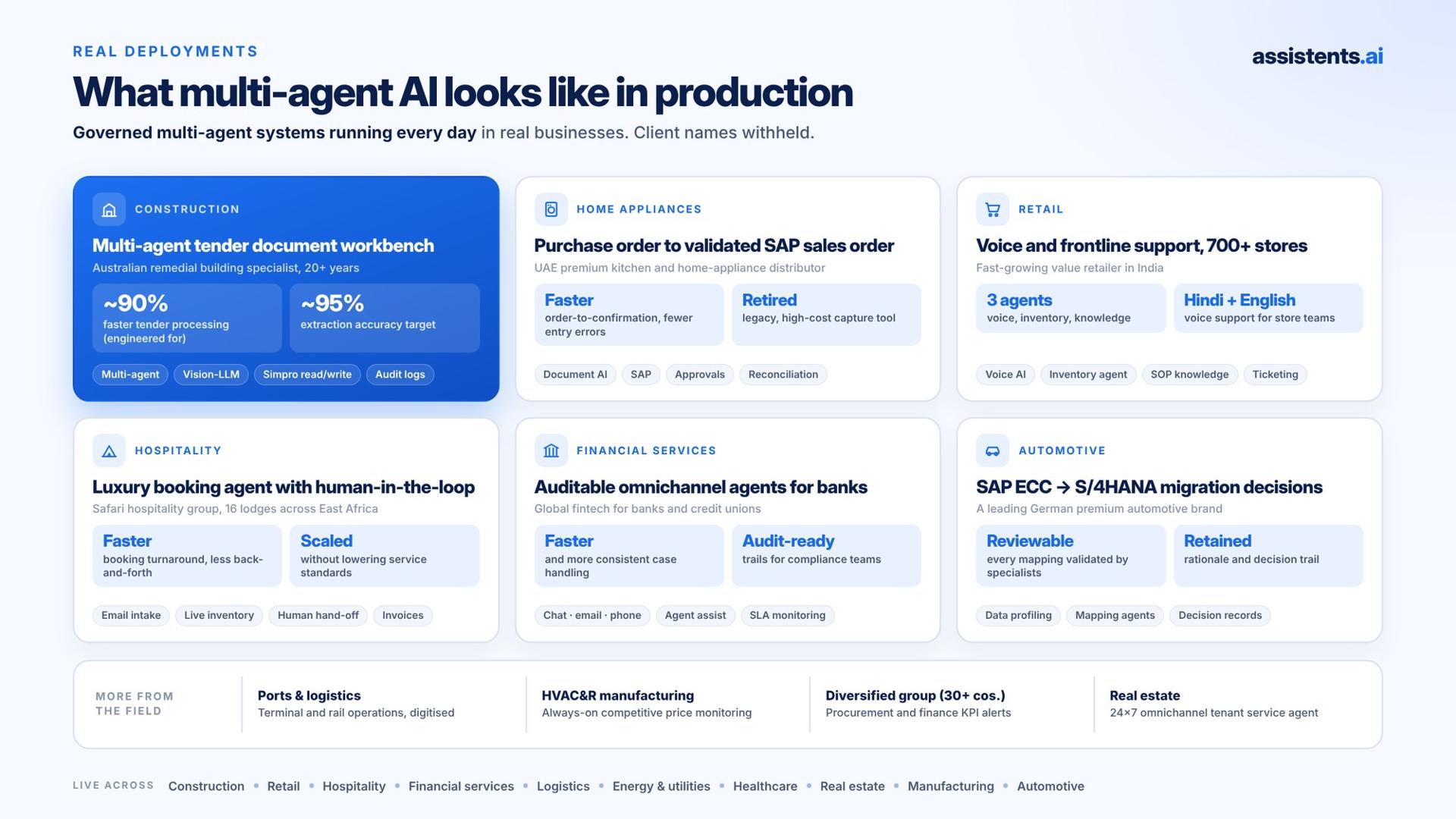Click the HVAC&R manufacturing entry
This screenshot has width=1456, height=819.
tap(647, 704)
